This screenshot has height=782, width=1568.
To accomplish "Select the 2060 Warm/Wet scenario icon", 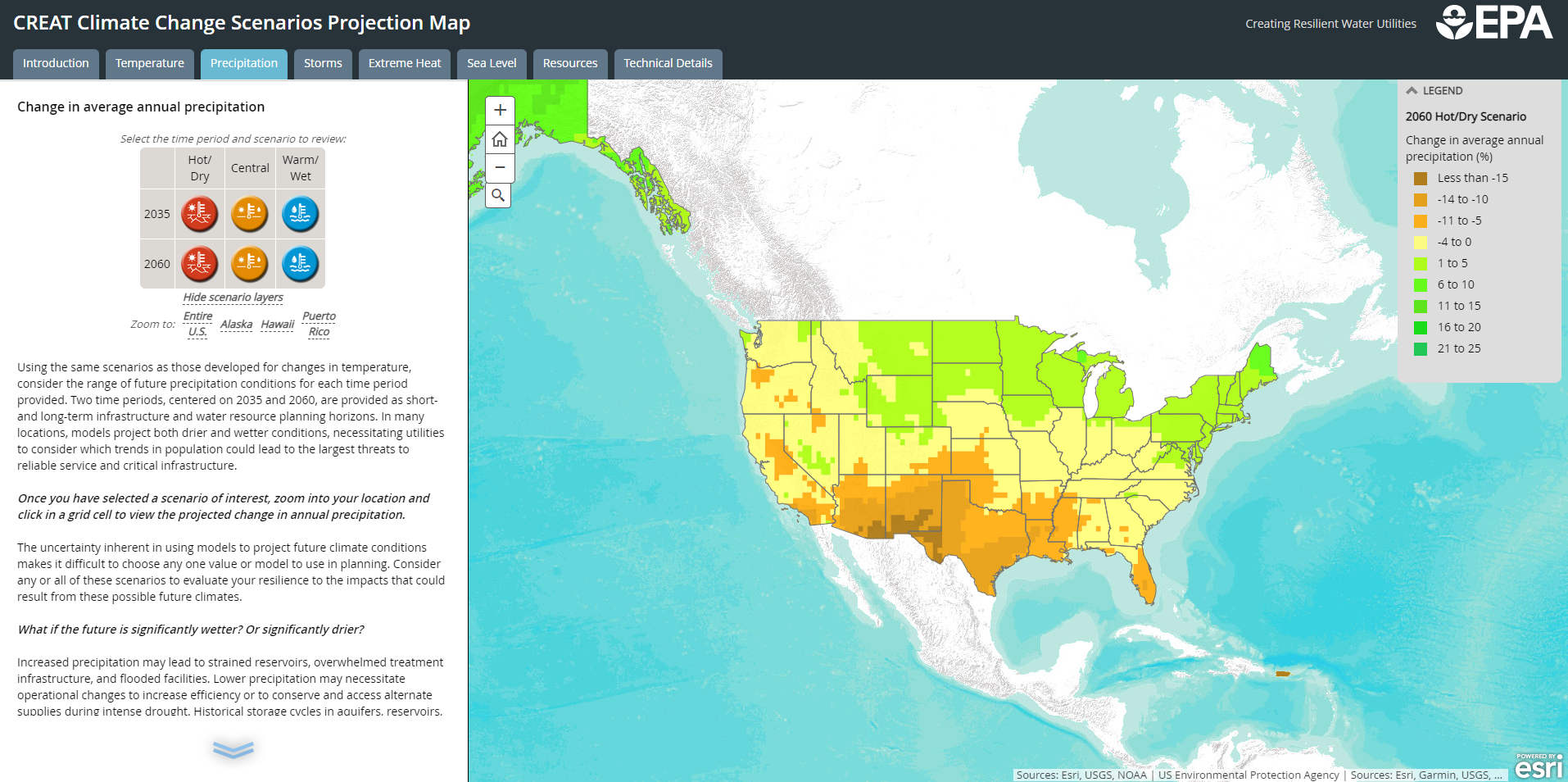I will click(x=300, y=264).
